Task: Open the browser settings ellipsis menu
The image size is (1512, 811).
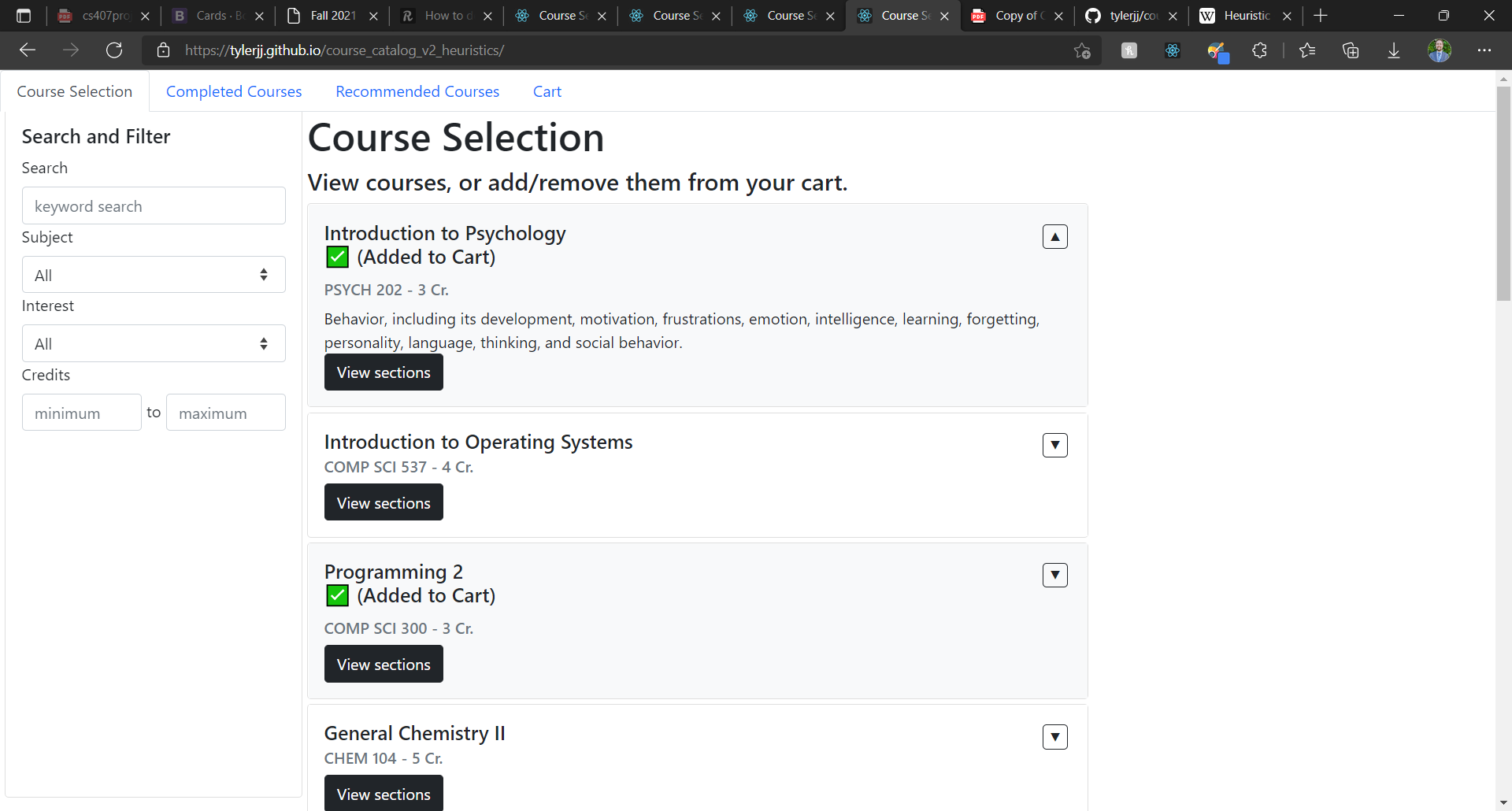Action: coord(1484,50)
